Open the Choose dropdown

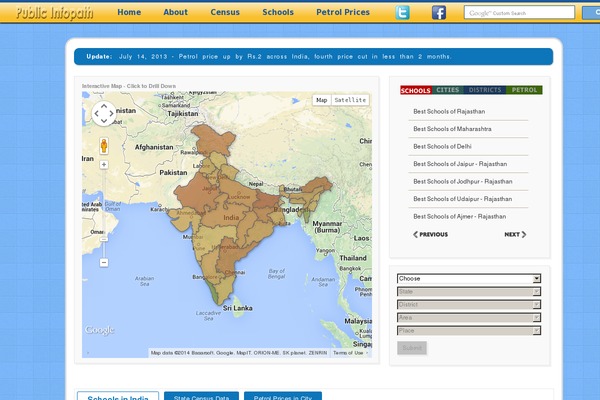[x=469, y=279]
